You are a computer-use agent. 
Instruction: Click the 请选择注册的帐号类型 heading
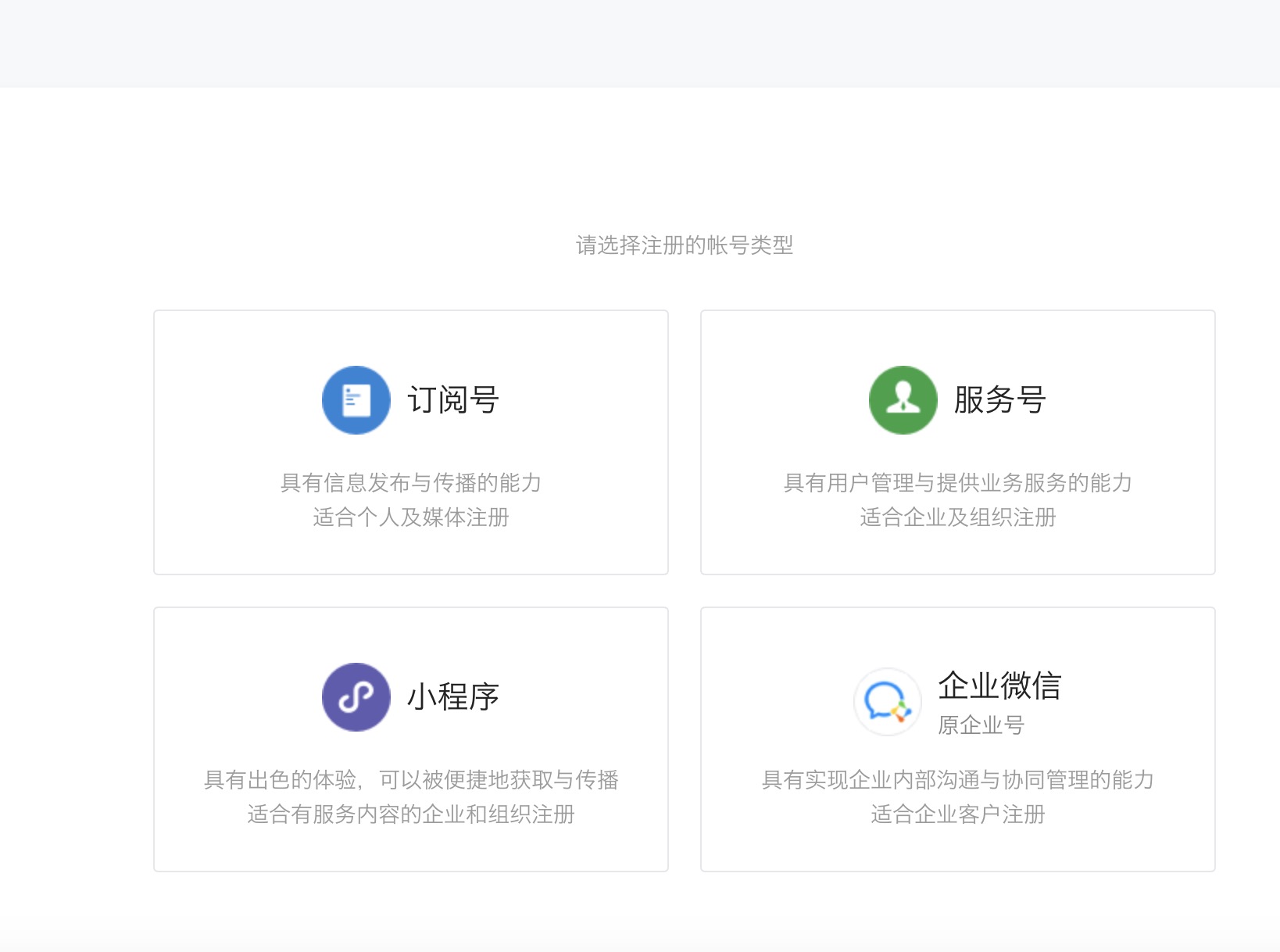click(x=683, y=245)
